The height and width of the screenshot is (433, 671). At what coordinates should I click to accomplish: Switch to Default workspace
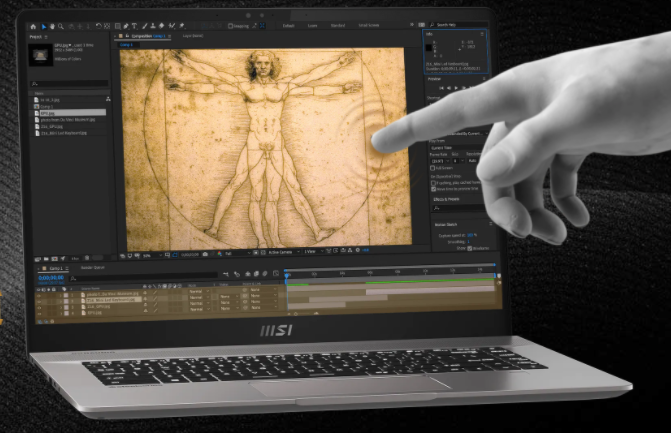(288, 26)
